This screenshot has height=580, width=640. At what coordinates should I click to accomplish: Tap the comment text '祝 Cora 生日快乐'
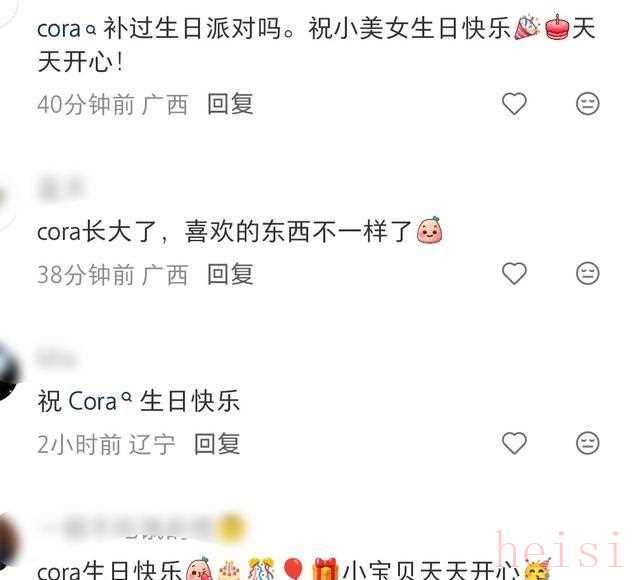point(138,401)
